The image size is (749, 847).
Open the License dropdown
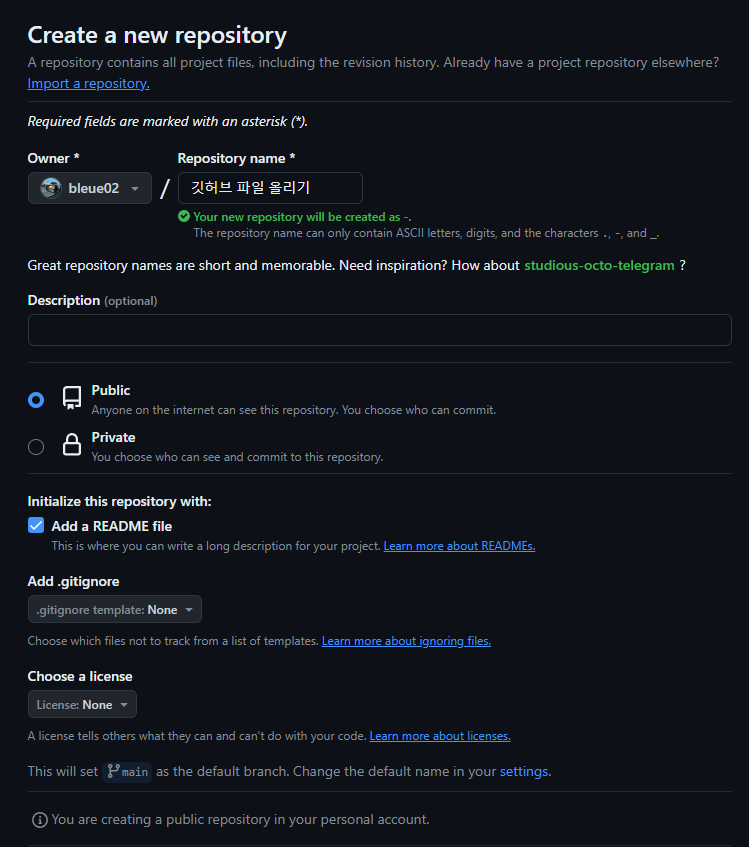pos(82,704)
